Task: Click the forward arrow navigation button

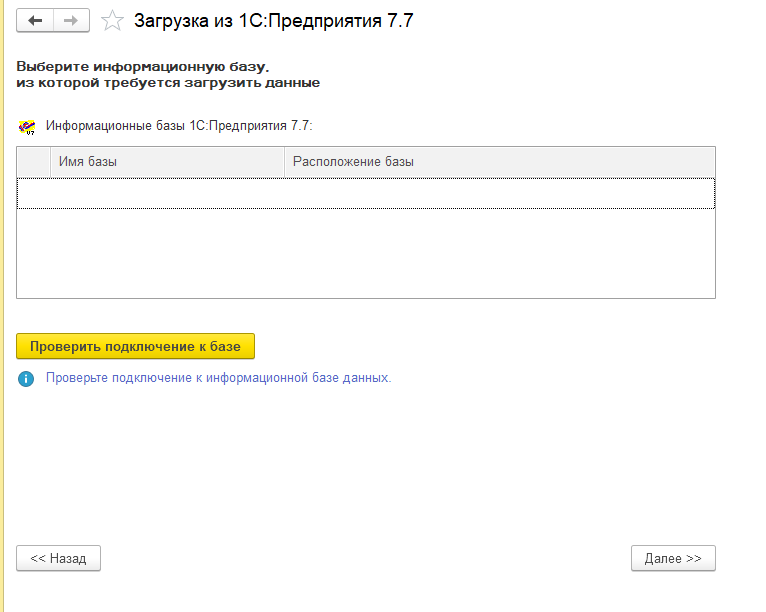Action: (x=70, y=21)
